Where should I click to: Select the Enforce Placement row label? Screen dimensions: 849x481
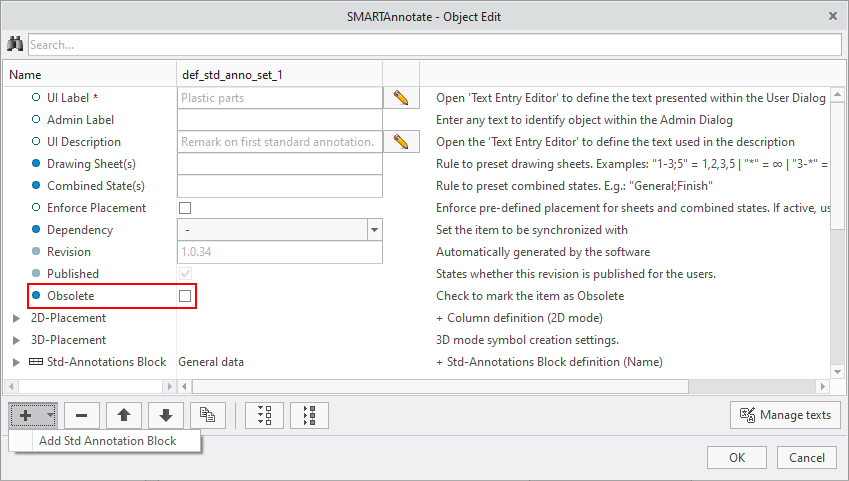coord(96,208)
